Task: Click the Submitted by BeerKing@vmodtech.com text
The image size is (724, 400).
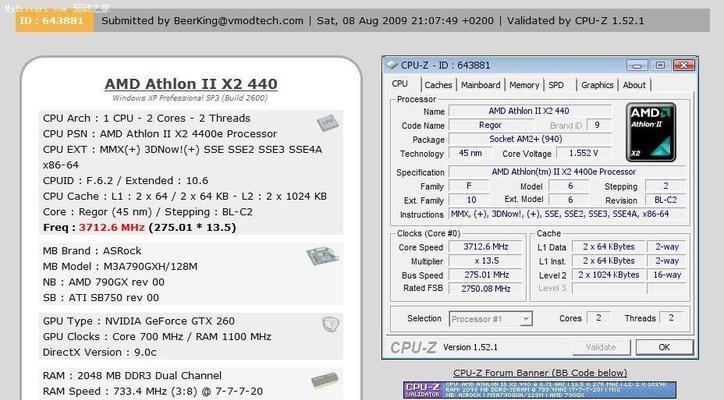Action: pyautogui.click(x=203, y=21)
